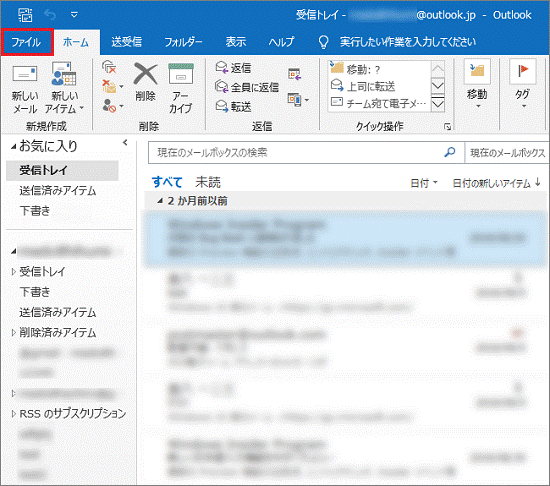Open the ファイル tab
This screenshot has height=486, width=550.
click(x=27, y=42)
